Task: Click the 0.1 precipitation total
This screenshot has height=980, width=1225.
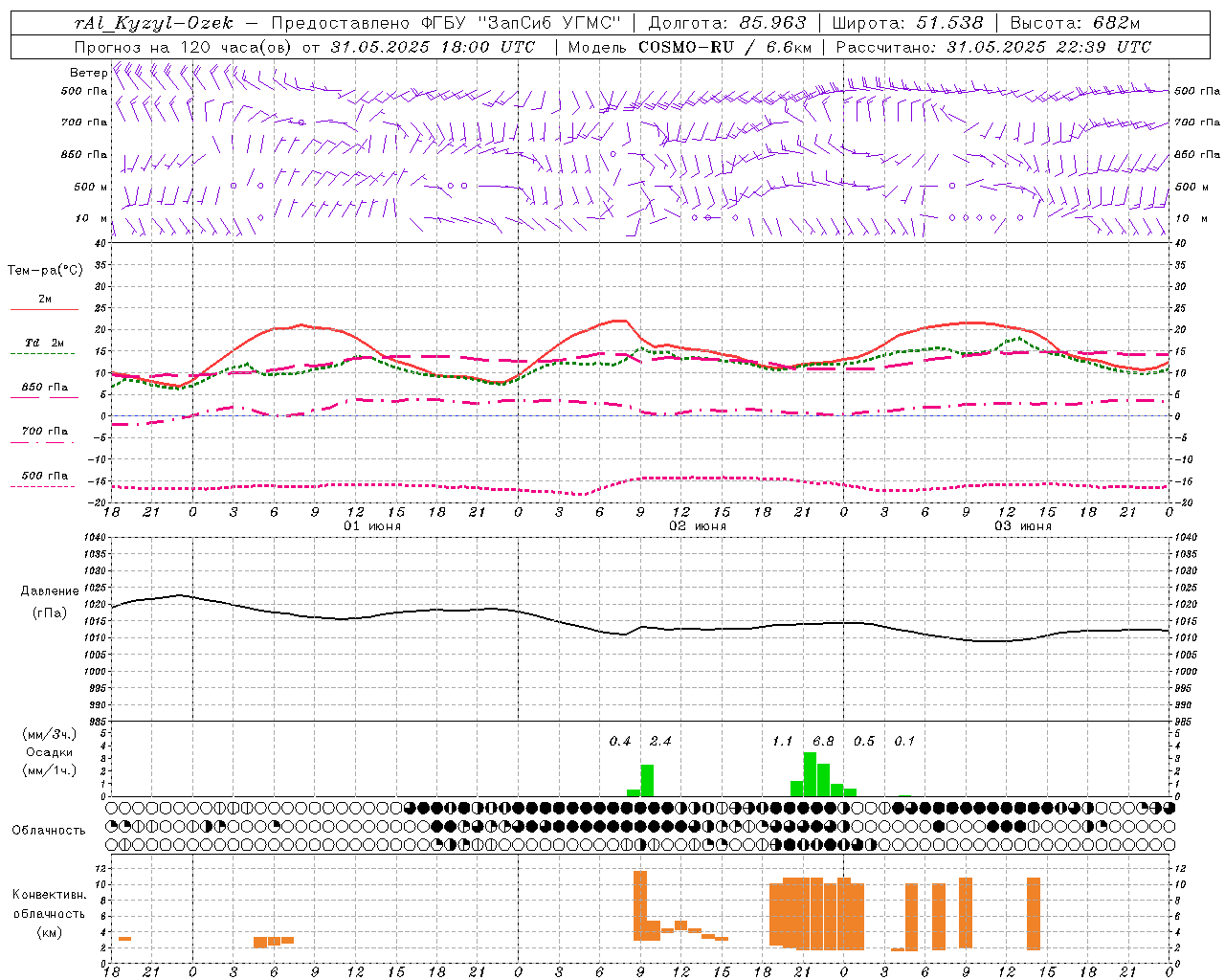Action: 904,742
